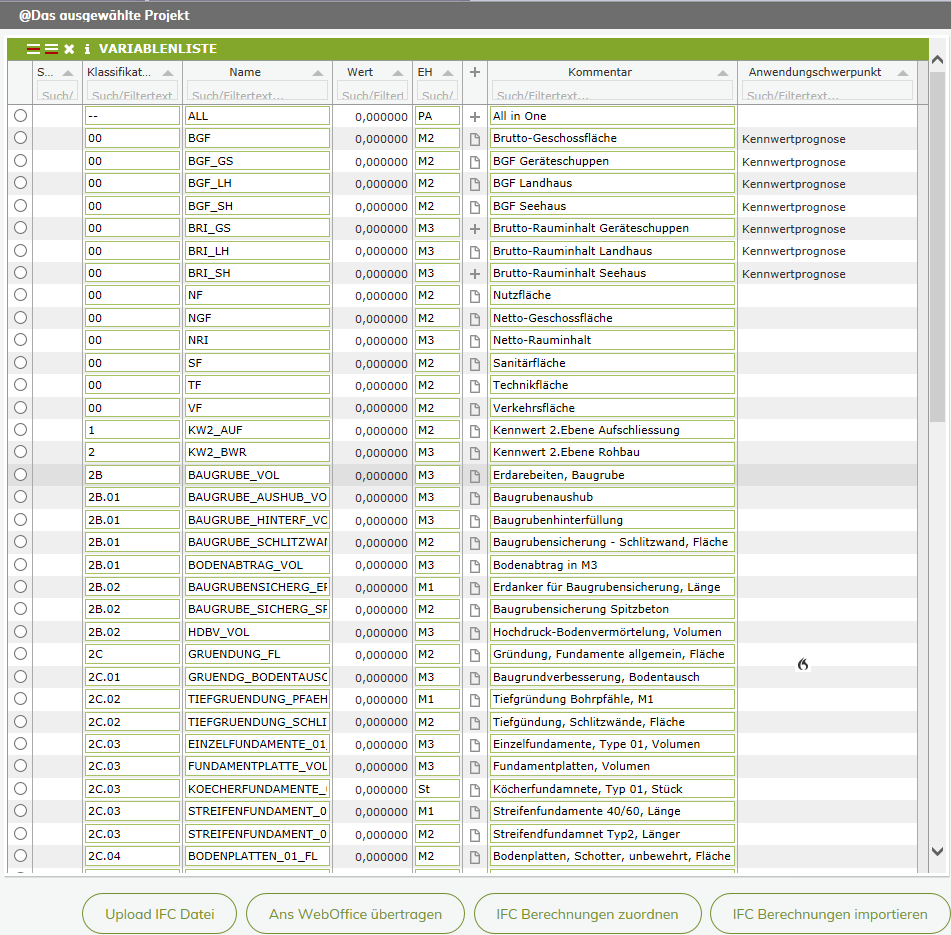Click the plus icon in the ALL row
Viewport: 951px width, 935px height.
click(x=475, y=116)
